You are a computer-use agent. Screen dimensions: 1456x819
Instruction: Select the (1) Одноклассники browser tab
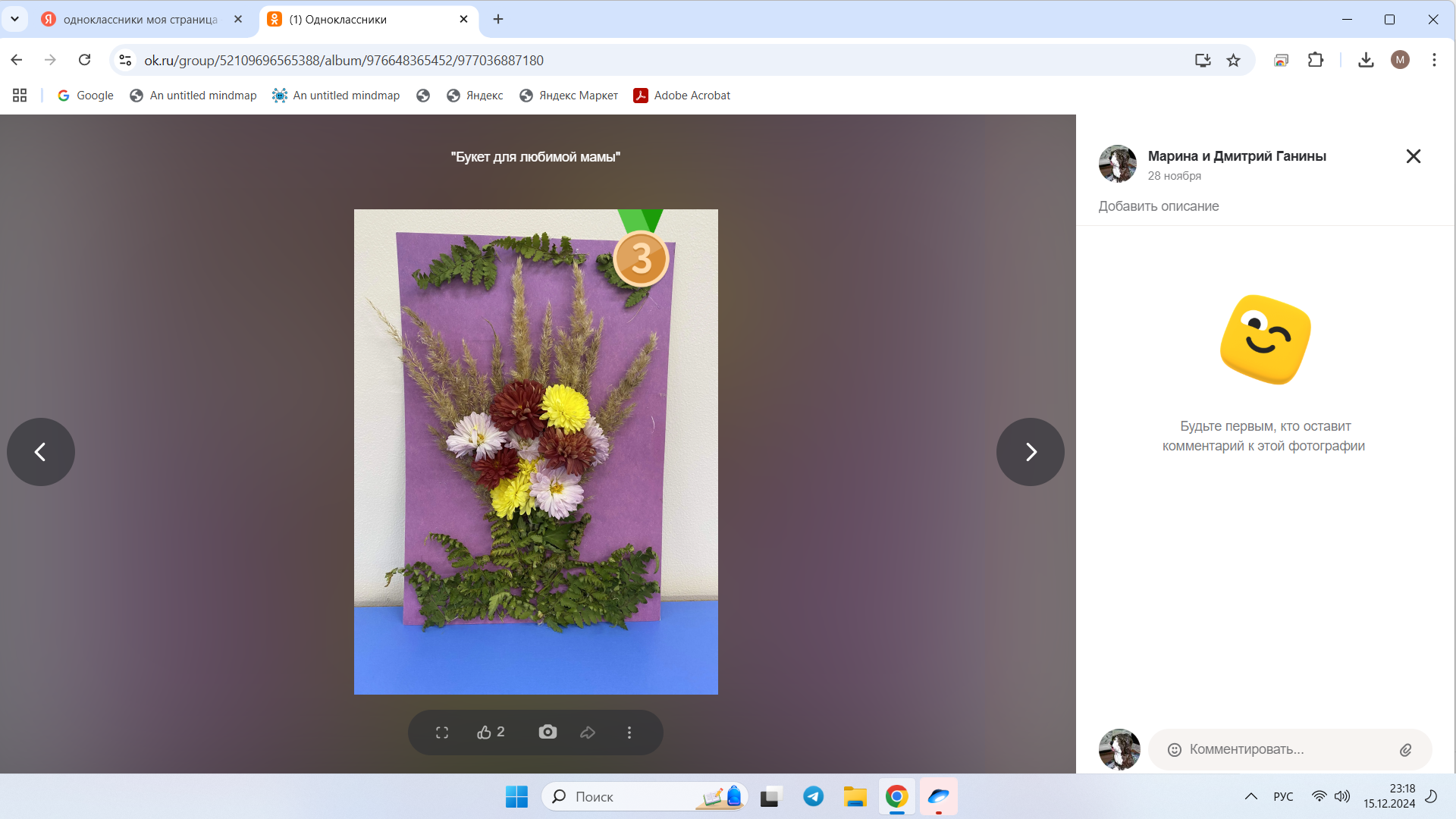(x=369, y=20)
